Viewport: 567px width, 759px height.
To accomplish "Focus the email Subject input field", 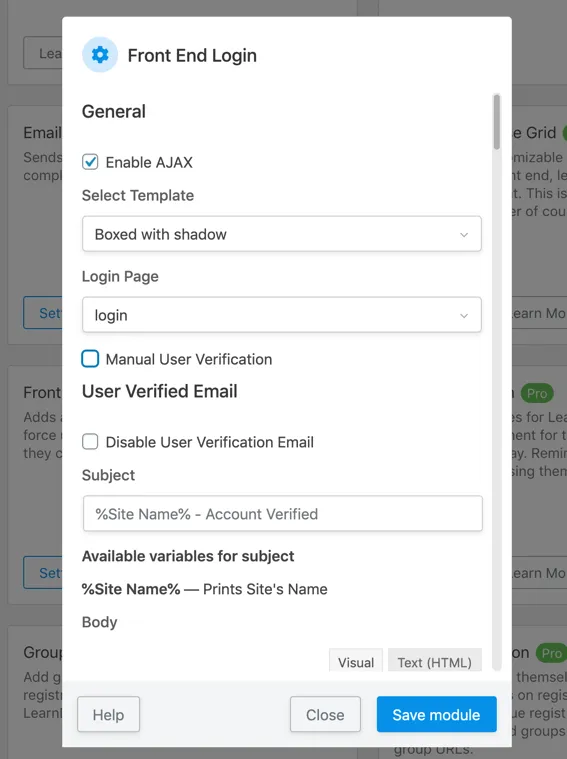I will tap(282, 514).
